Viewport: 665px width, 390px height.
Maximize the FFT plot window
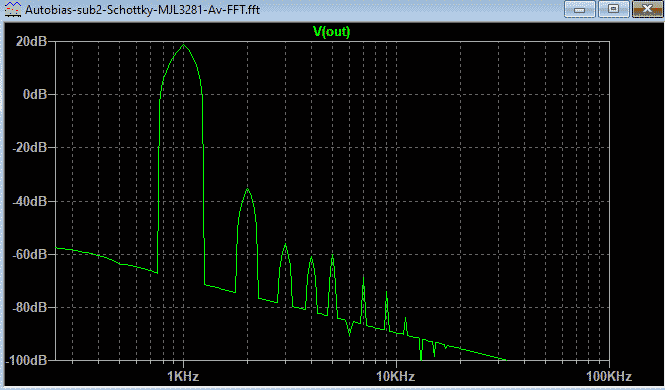pyautogui.click(x=613, y=9)
